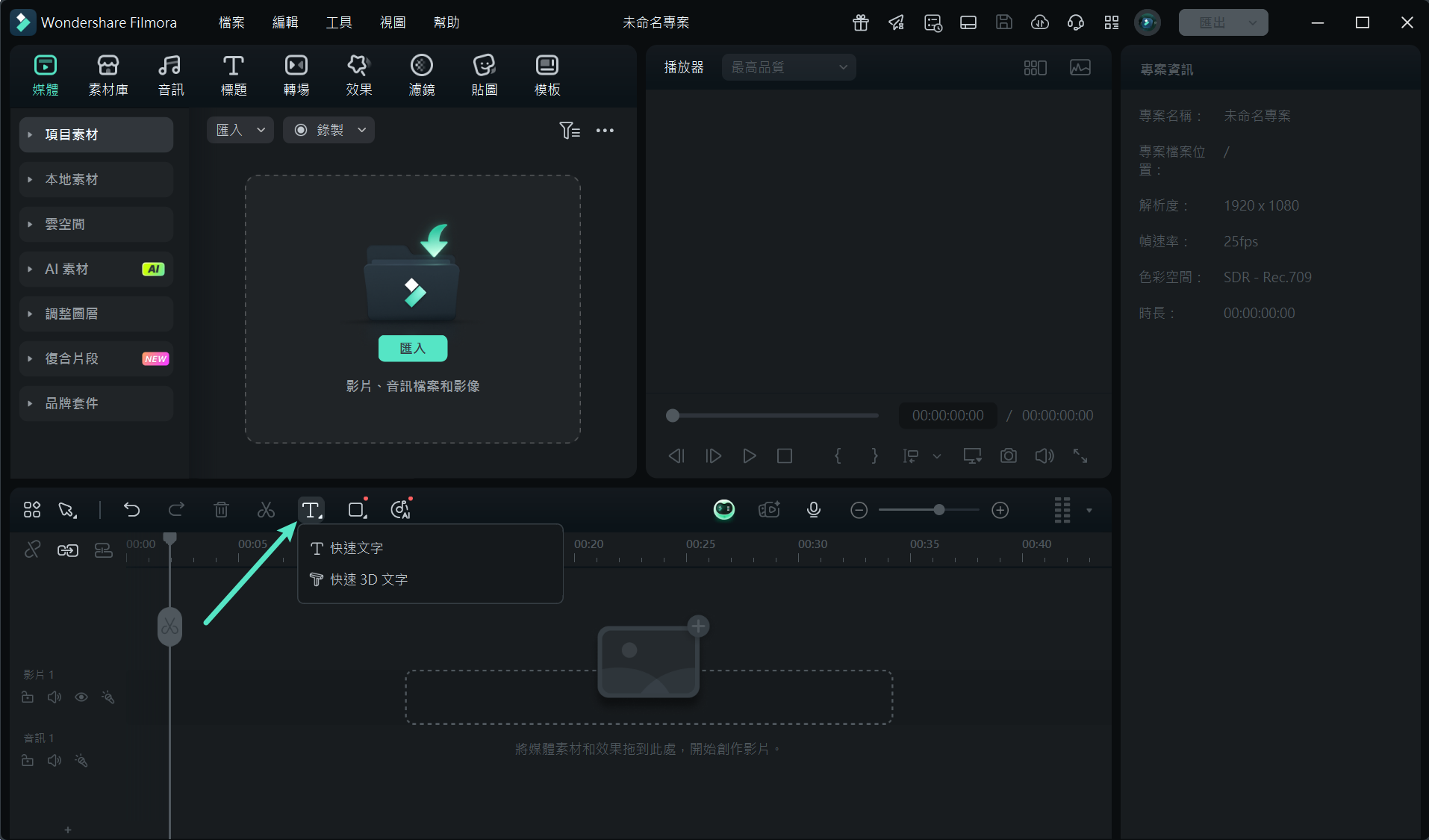The height and width of the screenshot is (840, 1429).
Task: Zoom out the timeline with minus
Action: click(859, 510)
